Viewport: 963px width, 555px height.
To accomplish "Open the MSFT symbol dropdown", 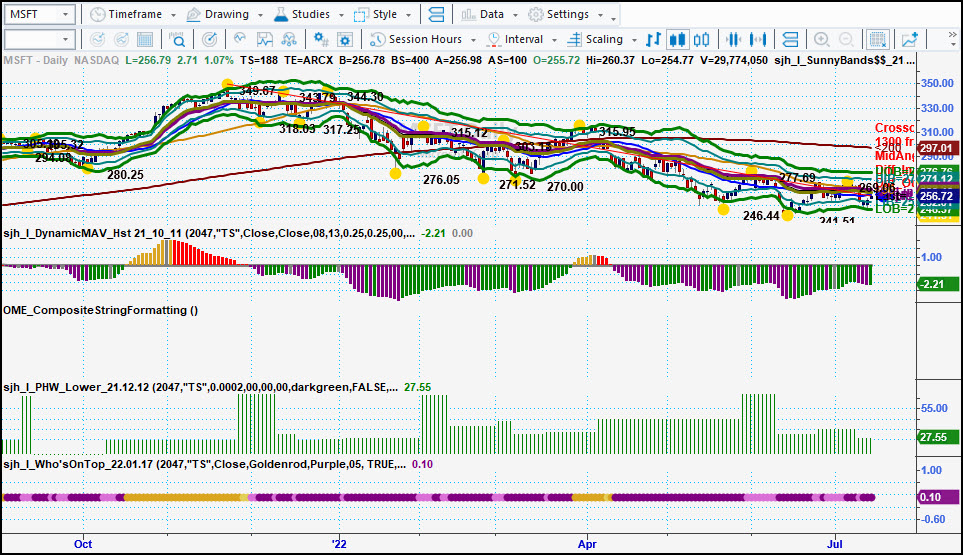I will click(x=65, y=14).
